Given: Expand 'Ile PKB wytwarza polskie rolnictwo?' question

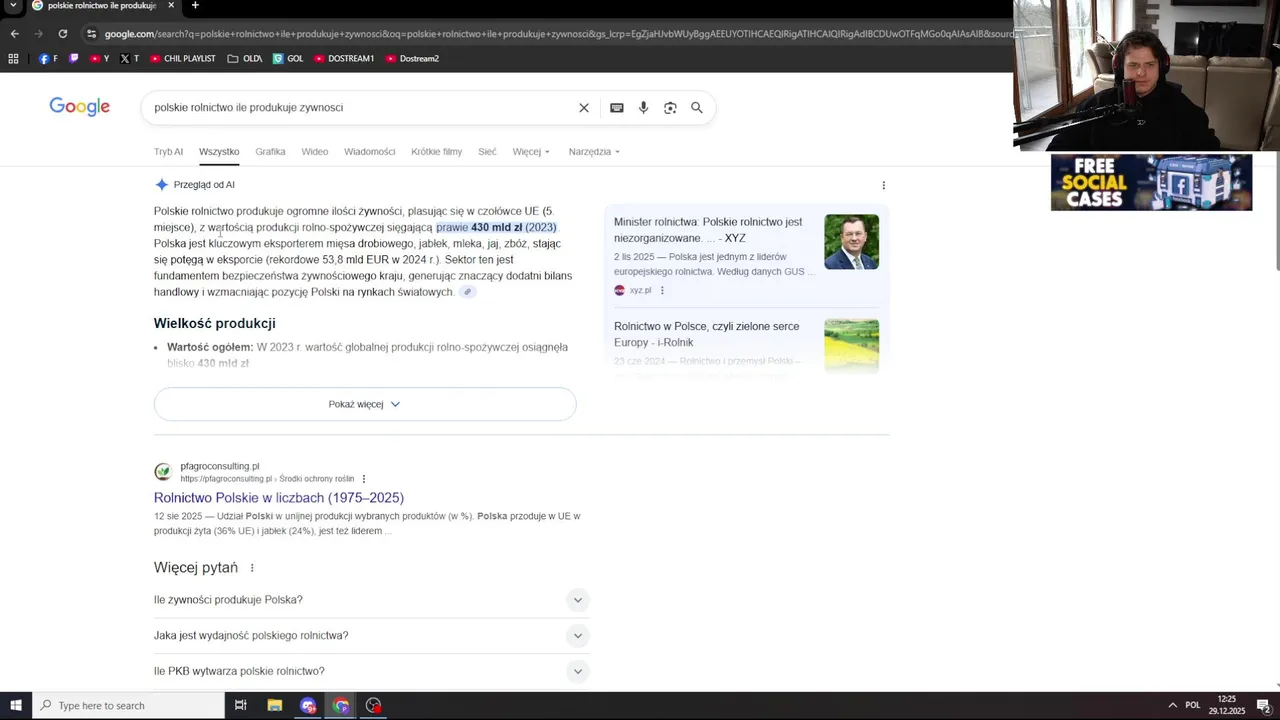Looking at the screenshot, I should click(371, 671).
